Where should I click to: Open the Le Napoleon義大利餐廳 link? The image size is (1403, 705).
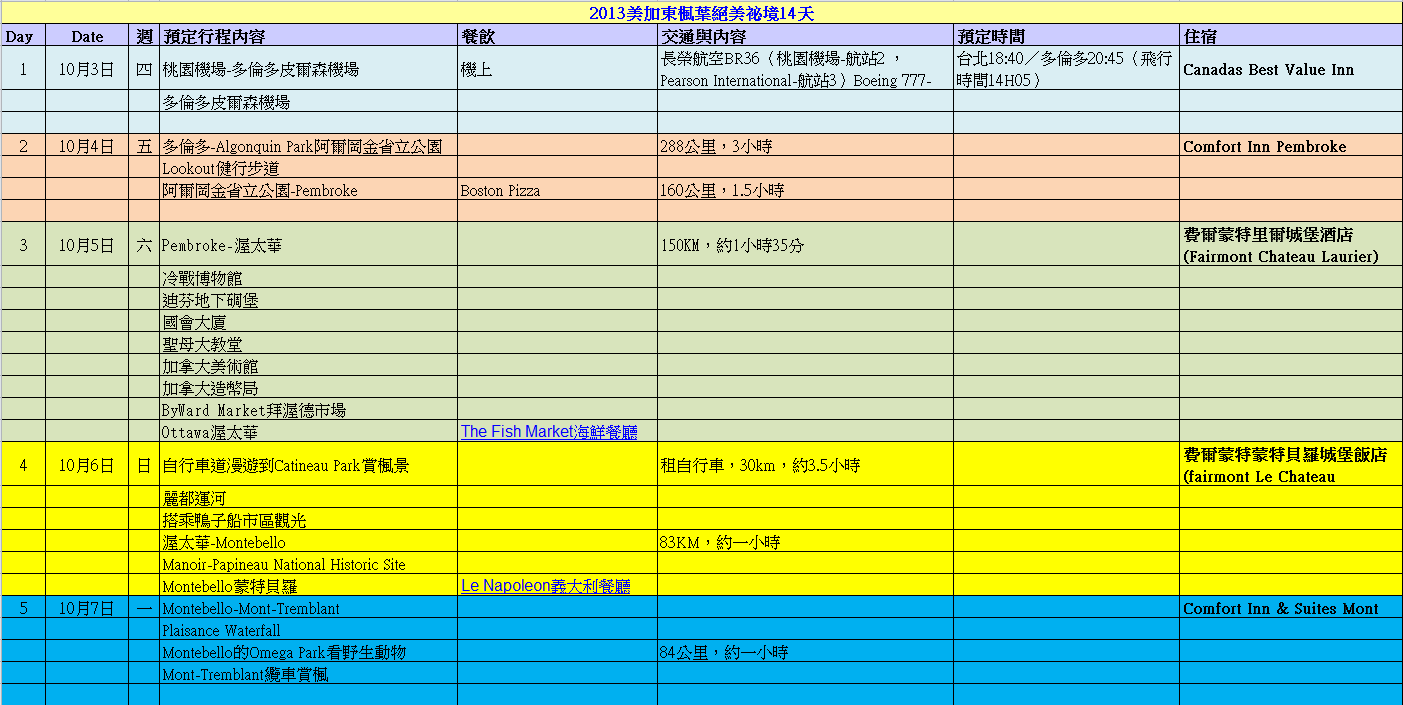[x=545, y=586]
